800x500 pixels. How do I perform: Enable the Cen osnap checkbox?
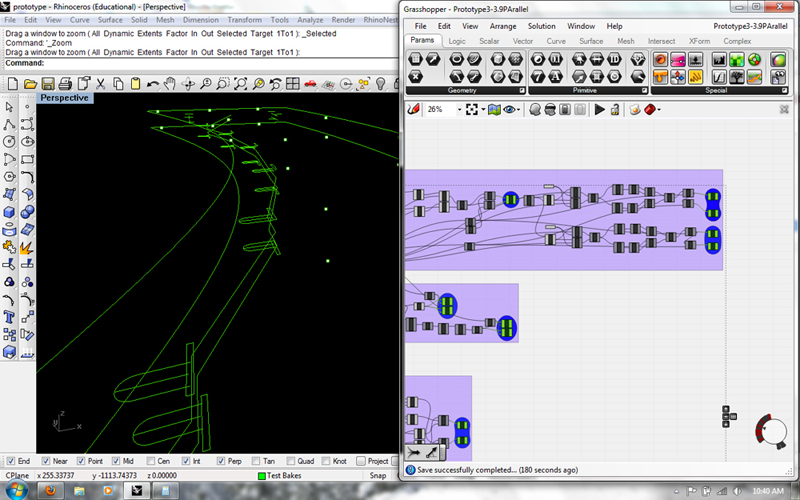[x=151, y=461]
